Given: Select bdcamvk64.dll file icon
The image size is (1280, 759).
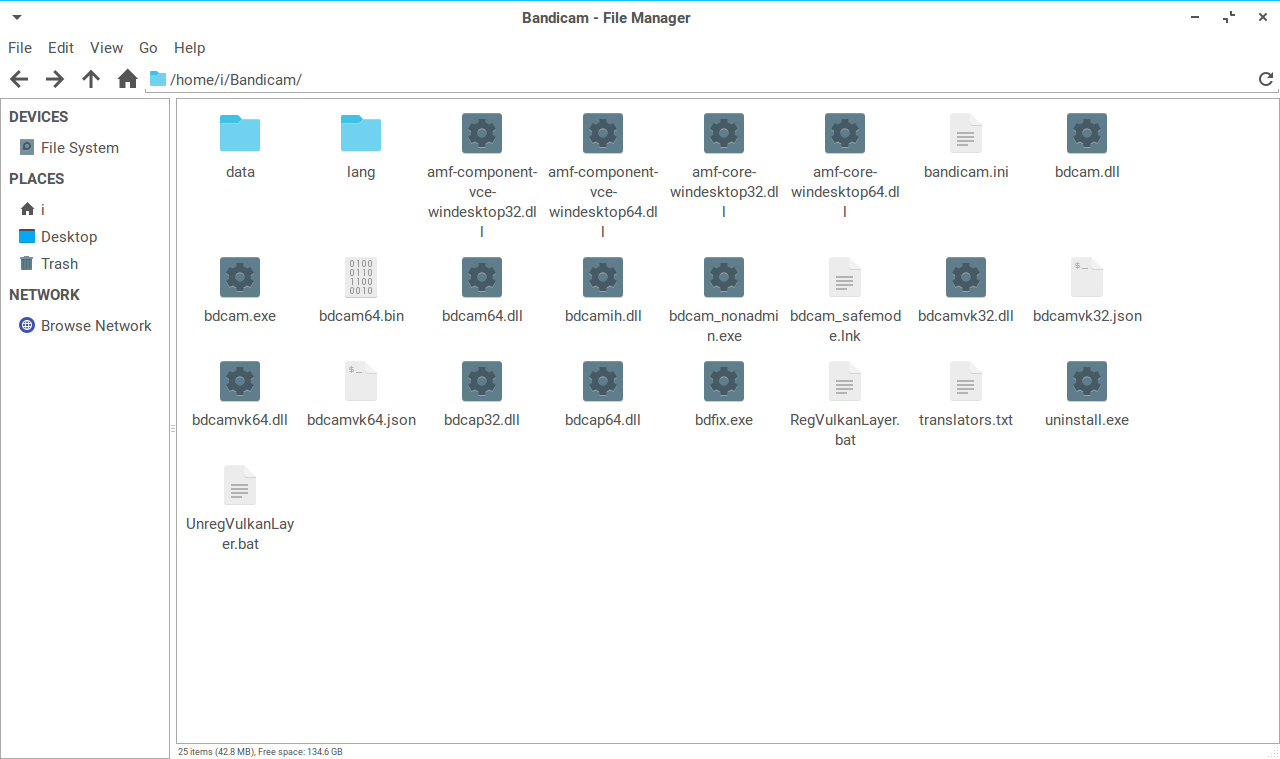Looking at the screenshot, I should (240, 381).
